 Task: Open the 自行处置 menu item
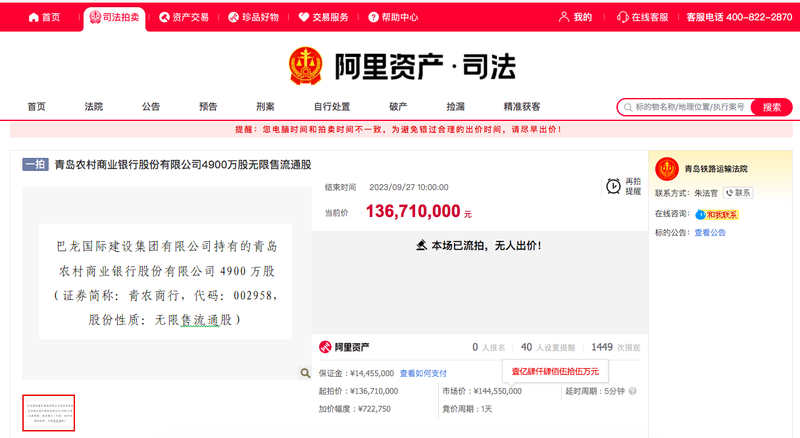pos(331,107)
